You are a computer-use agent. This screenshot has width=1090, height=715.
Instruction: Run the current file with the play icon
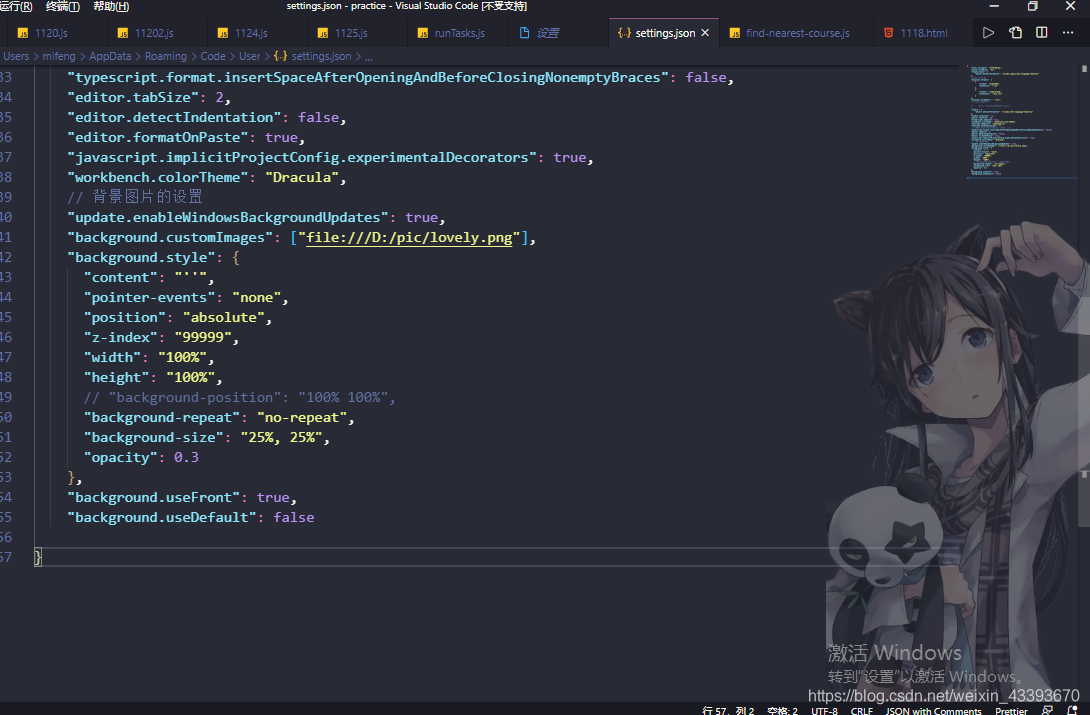point(988,33)
